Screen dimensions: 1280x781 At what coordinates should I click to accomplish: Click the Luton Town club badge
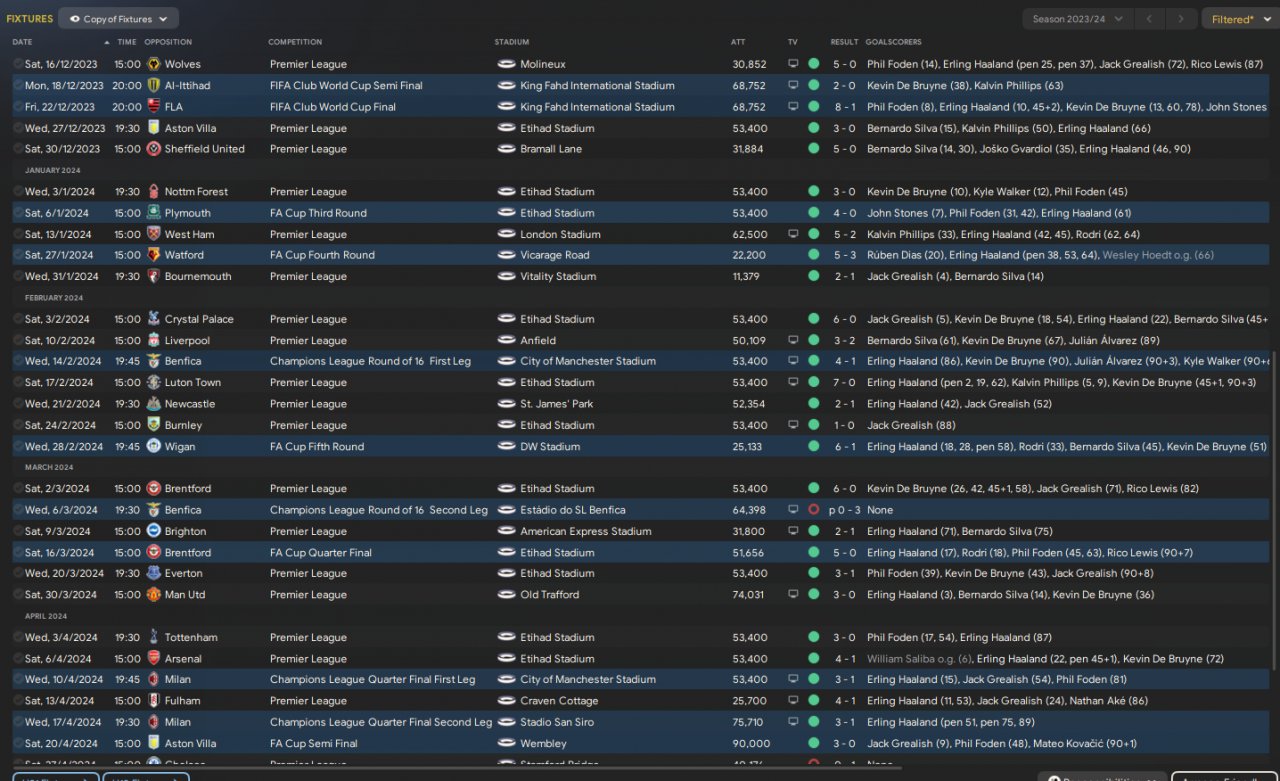click(154, 383)
